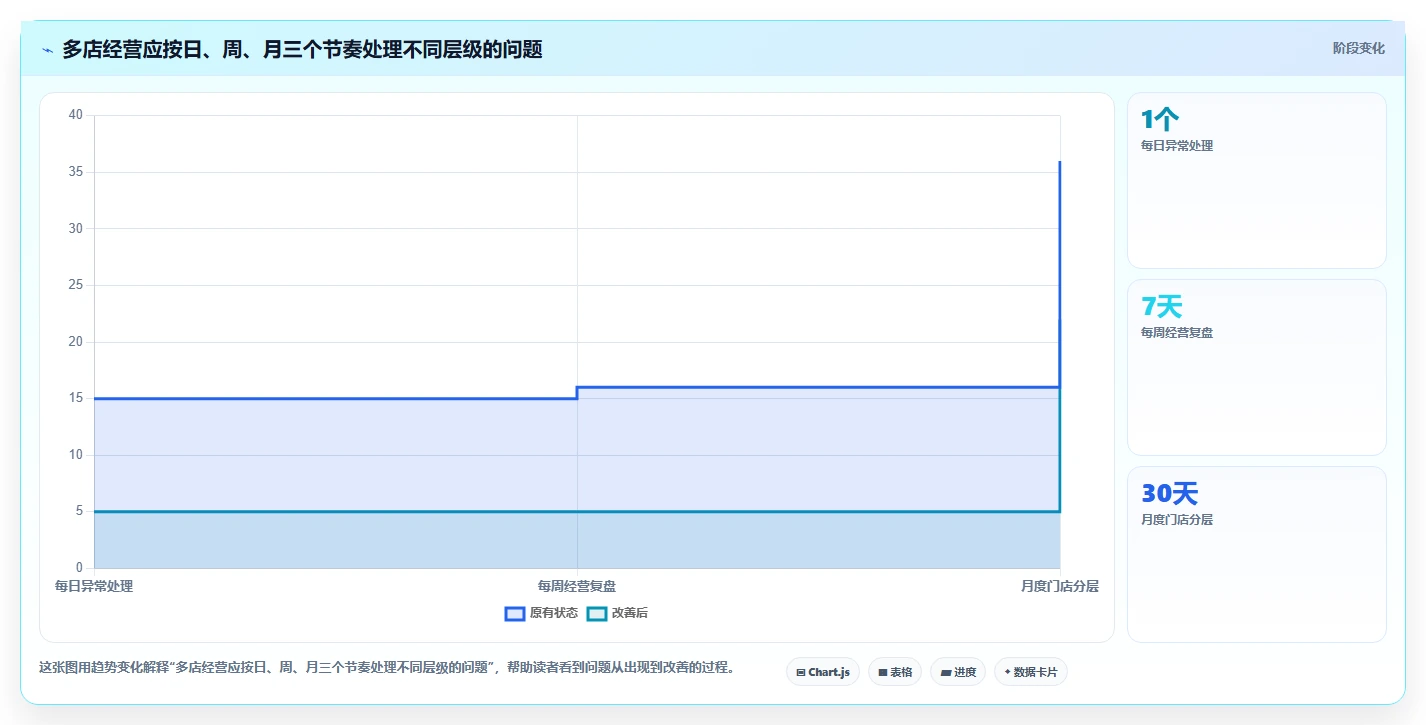Screen dimensions: 1426x725
Task: Click the 改善后 legend label
Action: (630, 613)
